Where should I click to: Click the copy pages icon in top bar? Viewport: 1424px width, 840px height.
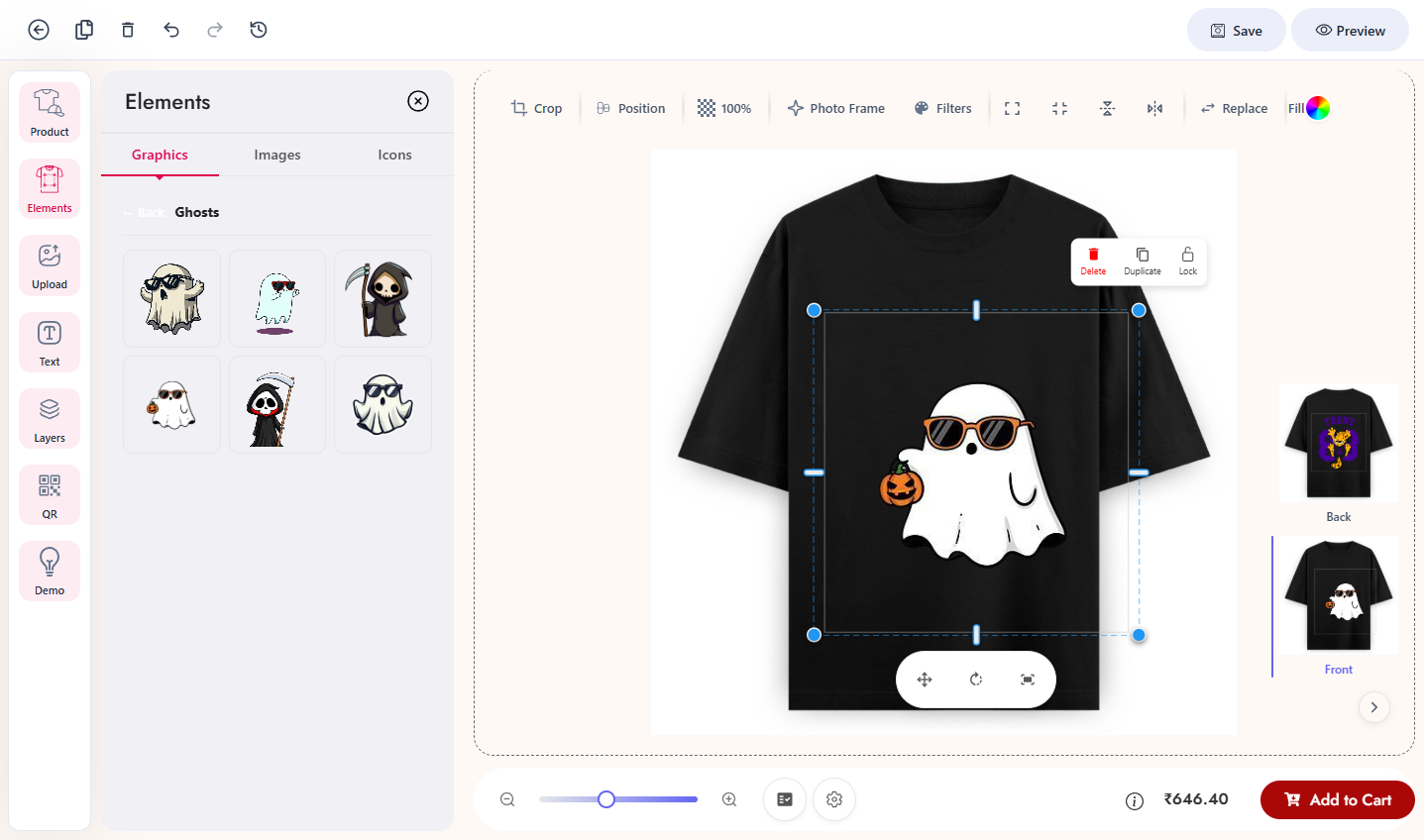[x=84, y=30]
